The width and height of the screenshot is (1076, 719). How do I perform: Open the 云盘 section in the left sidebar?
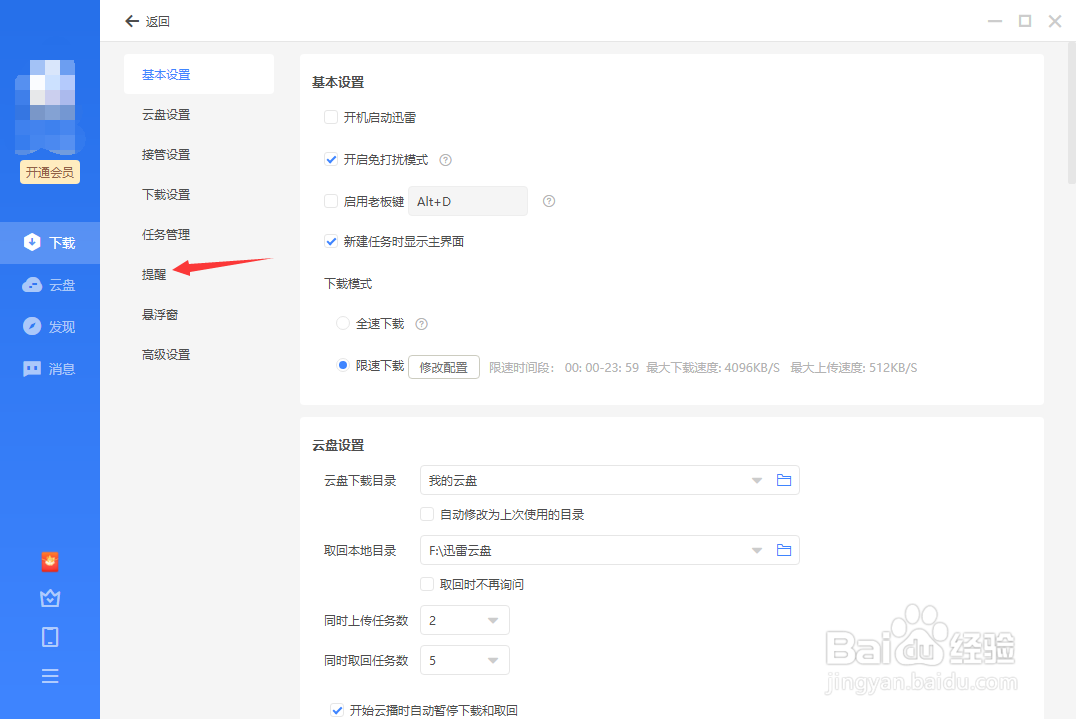(50, 284)
